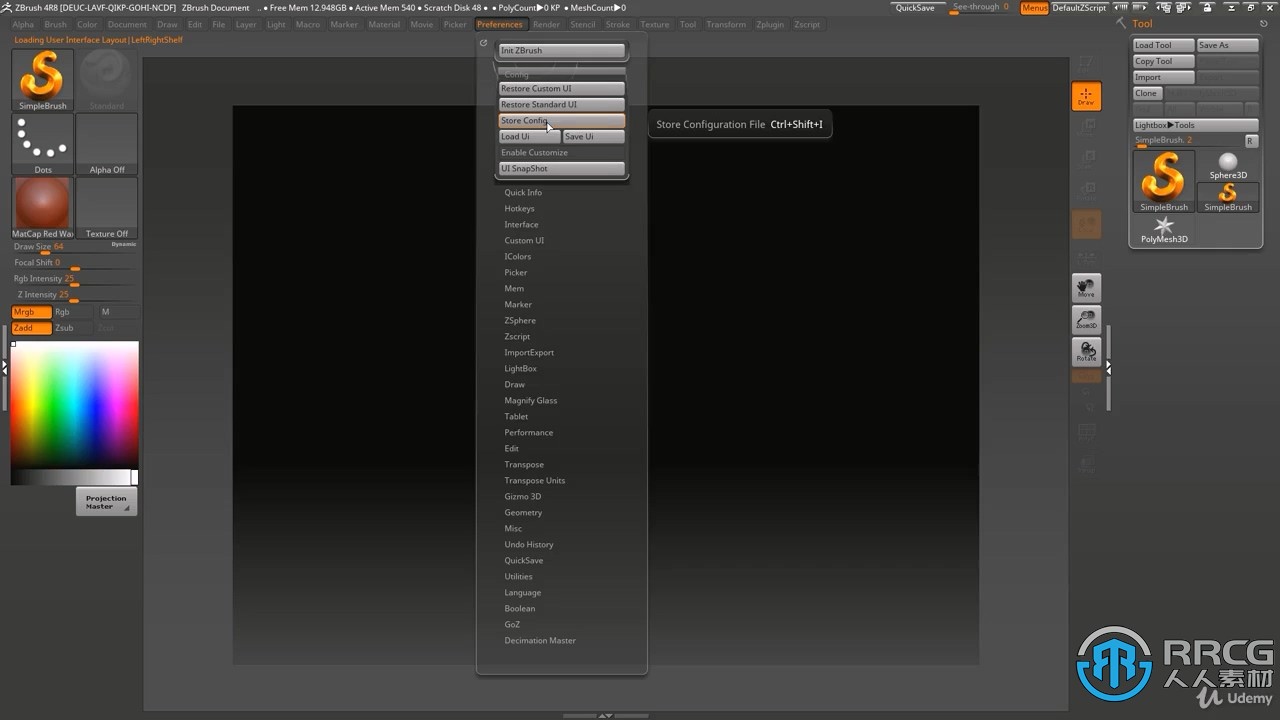Toggle Dynamic draw size
Image resolution: width=1280 pixels, height=720 pixels.
(124, 244)
